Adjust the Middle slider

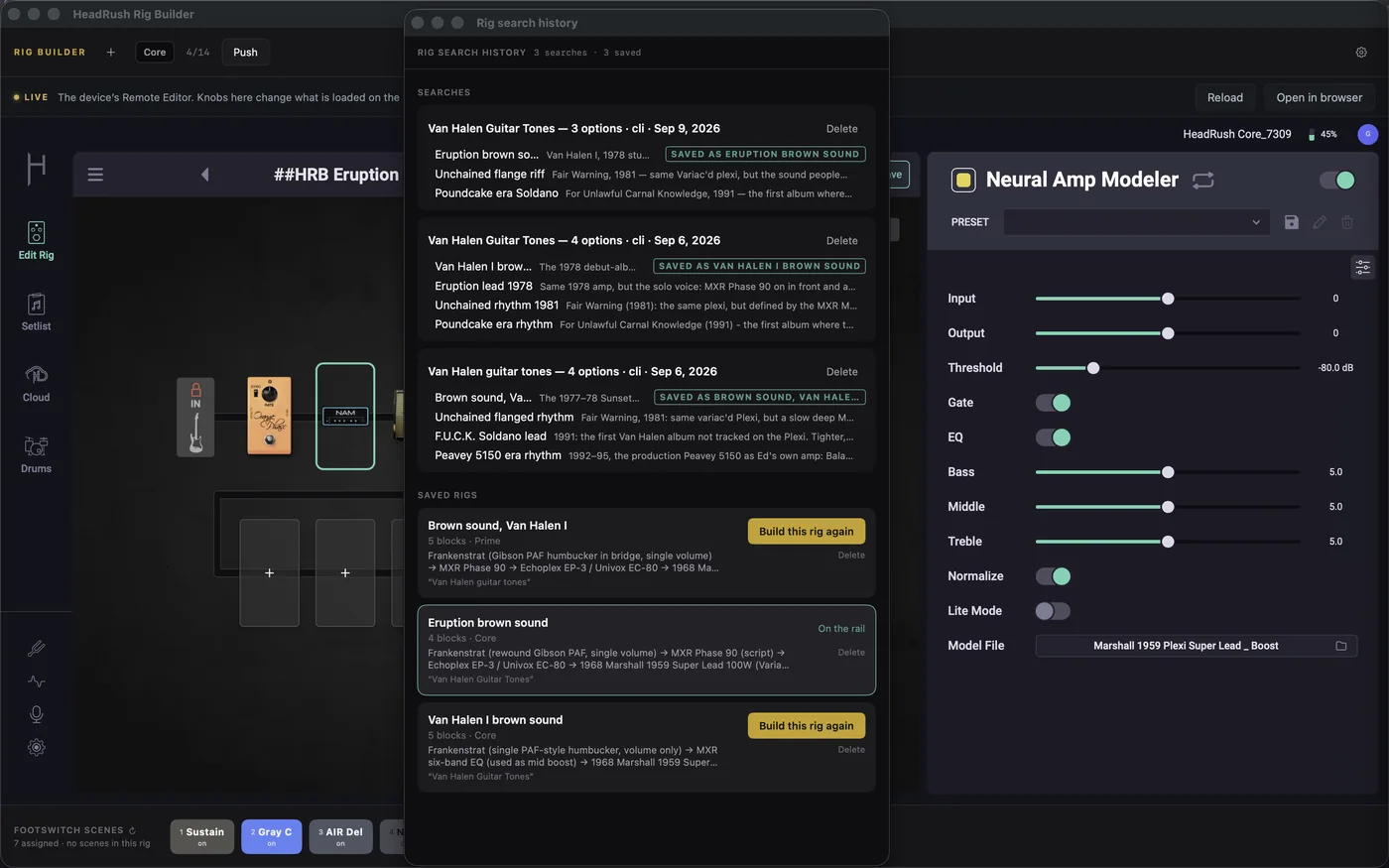coord(1168,507)
